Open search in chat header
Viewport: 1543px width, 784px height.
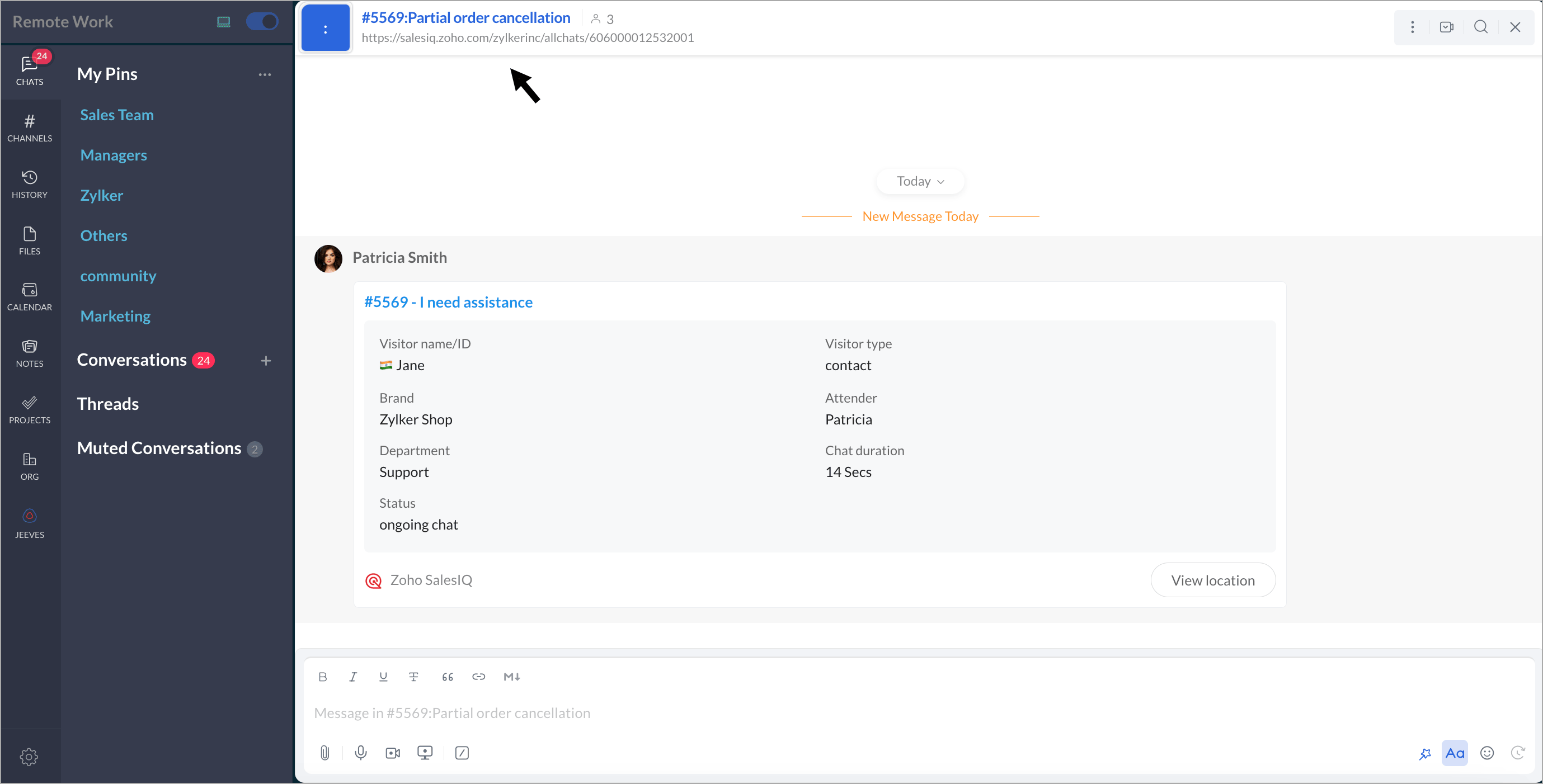[1480, 27]
